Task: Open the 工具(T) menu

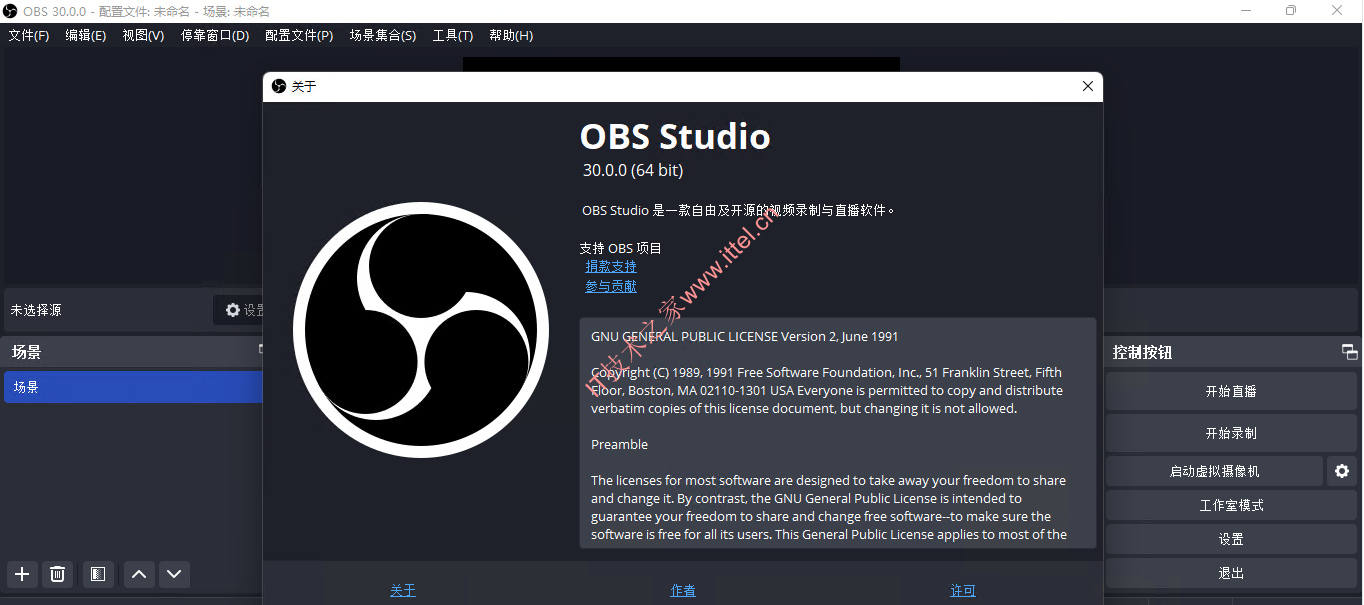Action: pos(453,36)
